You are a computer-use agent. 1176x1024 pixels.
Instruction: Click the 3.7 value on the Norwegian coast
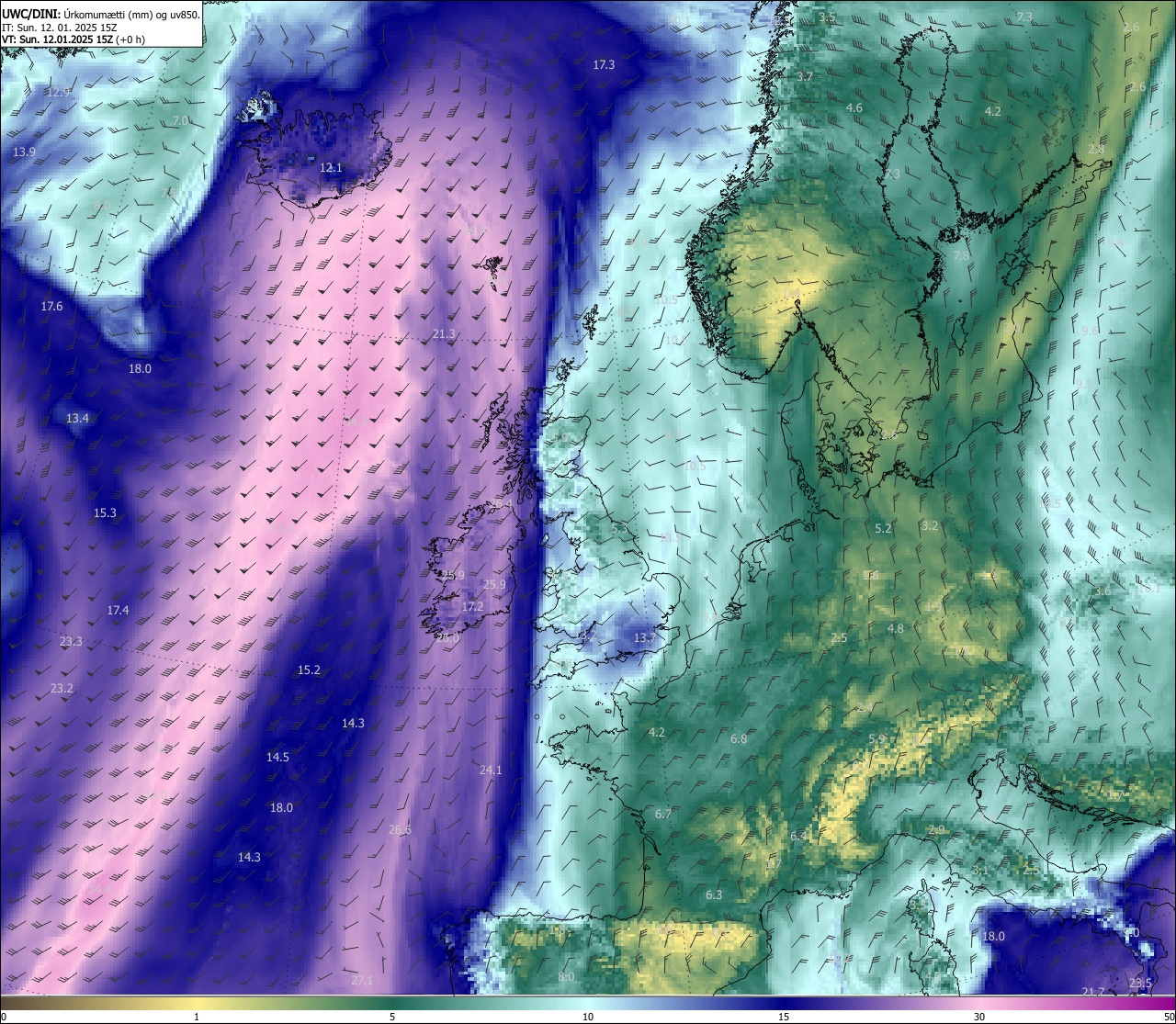tap(804, 76)
